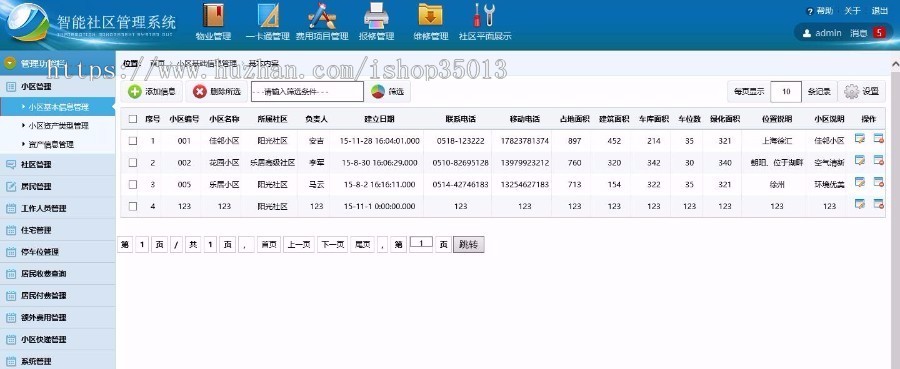
Task: Click the system logo at top left
Action: pyautogui.click(x=27, y=22)
